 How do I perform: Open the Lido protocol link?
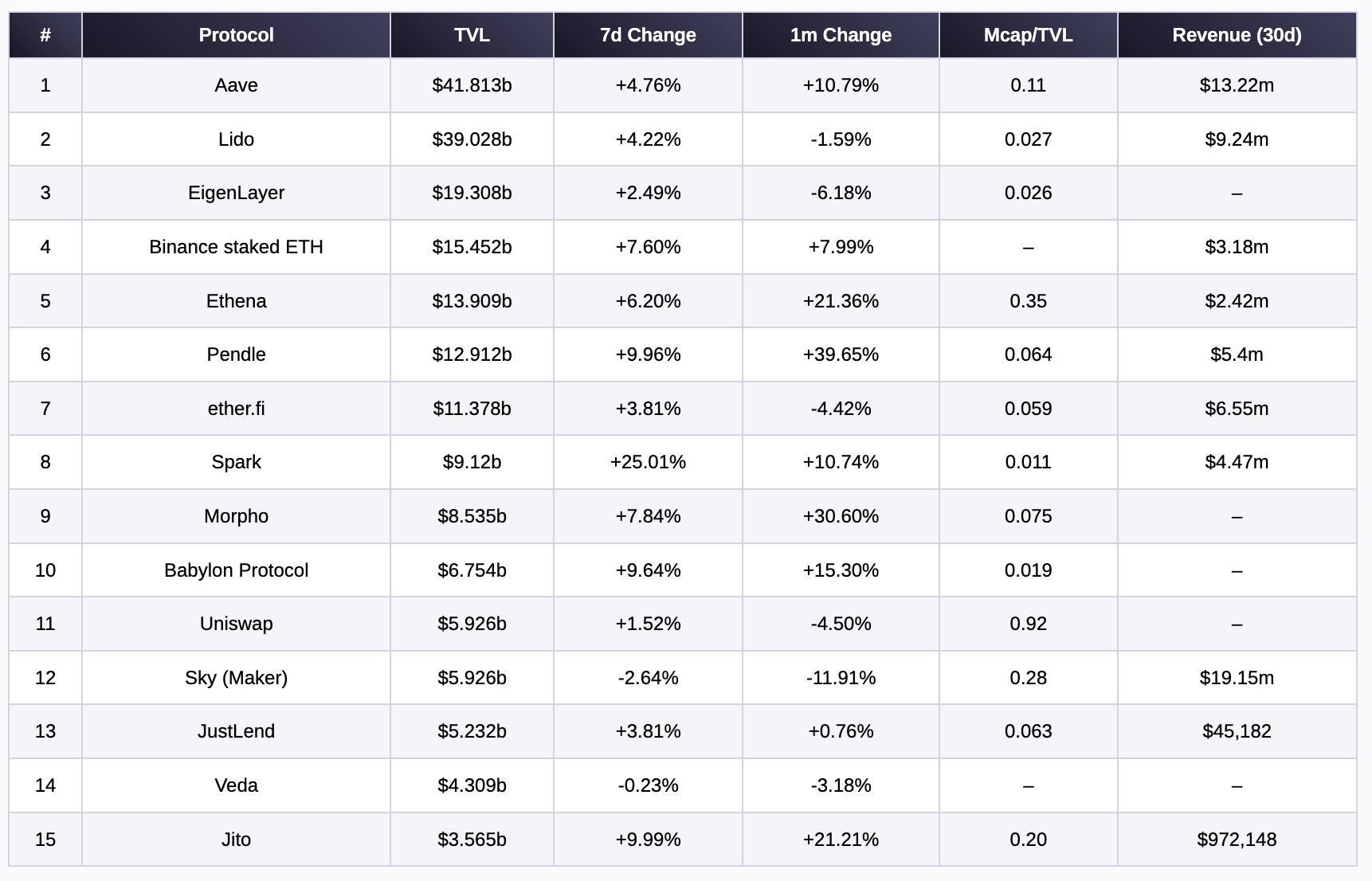pos(236,139)
